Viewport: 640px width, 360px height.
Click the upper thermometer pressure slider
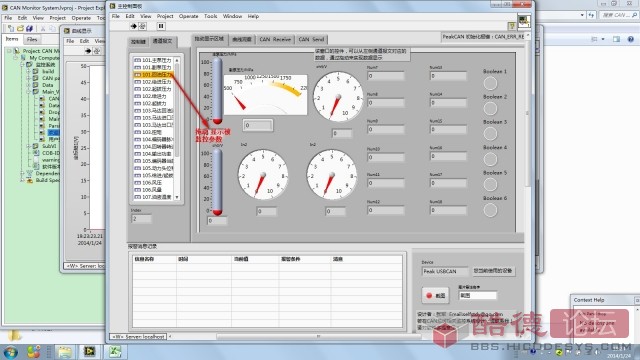point(217,91)
